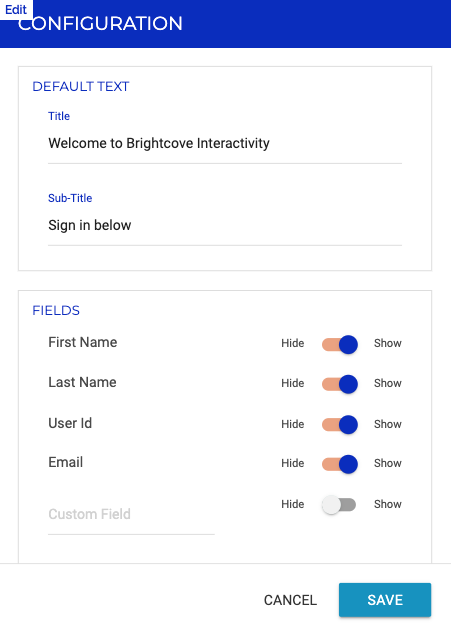Click the FIELDS section heading
Viewport: 451px width, 640px height.
pos(56,311)
